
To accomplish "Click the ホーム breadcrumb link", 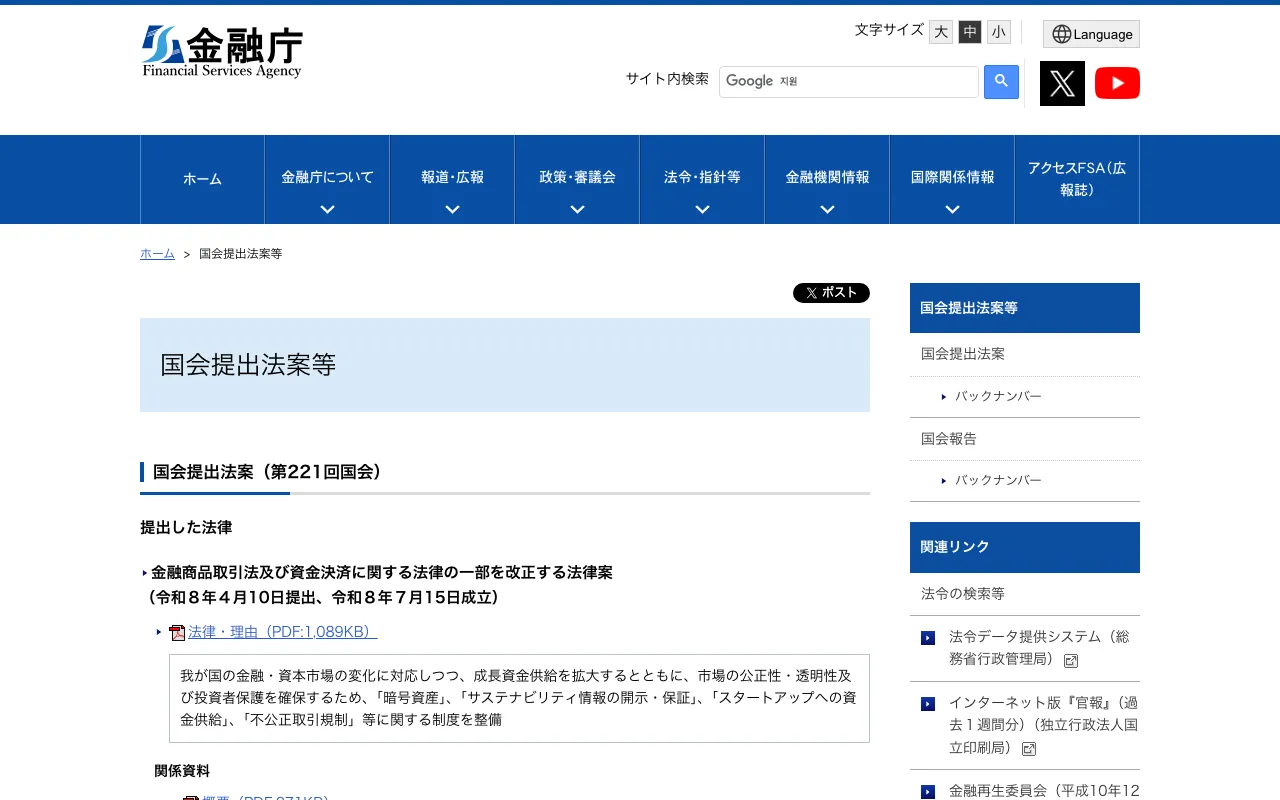I will point(157,254).
